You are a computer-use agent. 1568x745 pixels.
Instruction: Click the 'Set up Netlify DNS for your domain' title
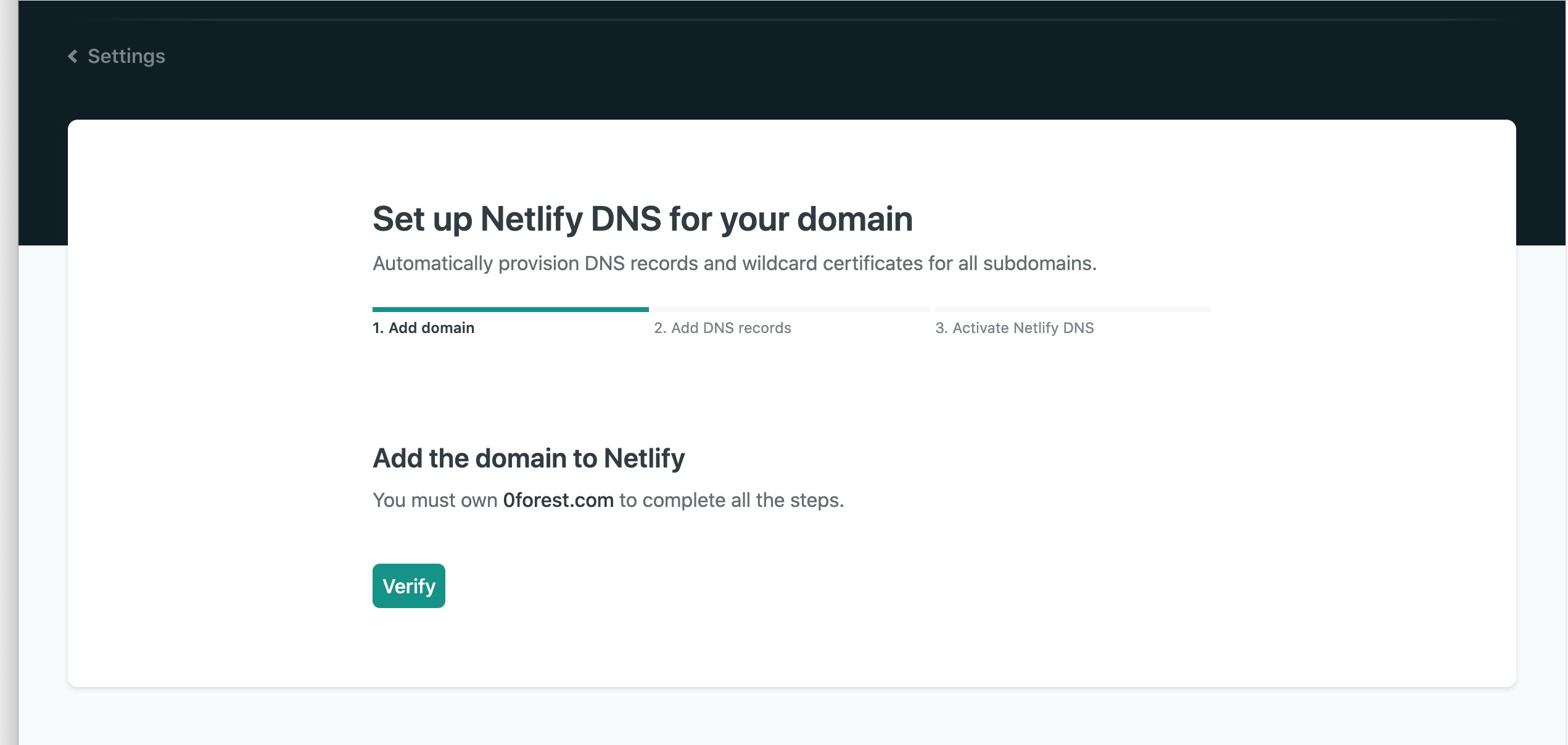643,219
